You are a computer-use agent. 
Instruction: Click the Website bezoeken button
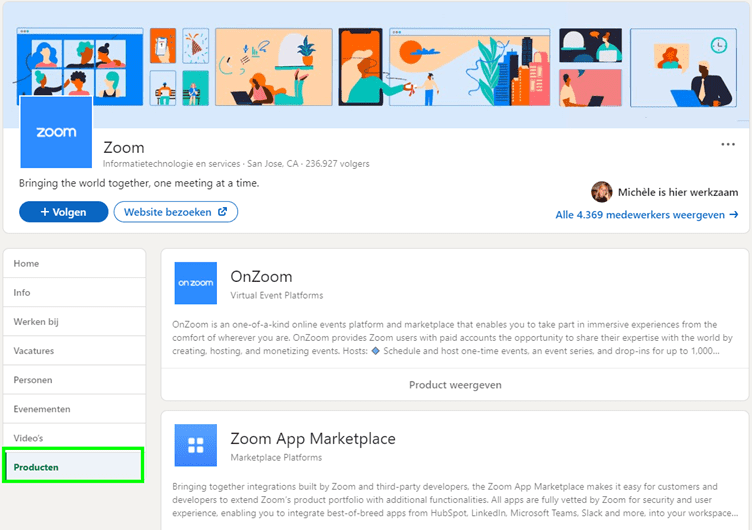(x=176, y=212)
